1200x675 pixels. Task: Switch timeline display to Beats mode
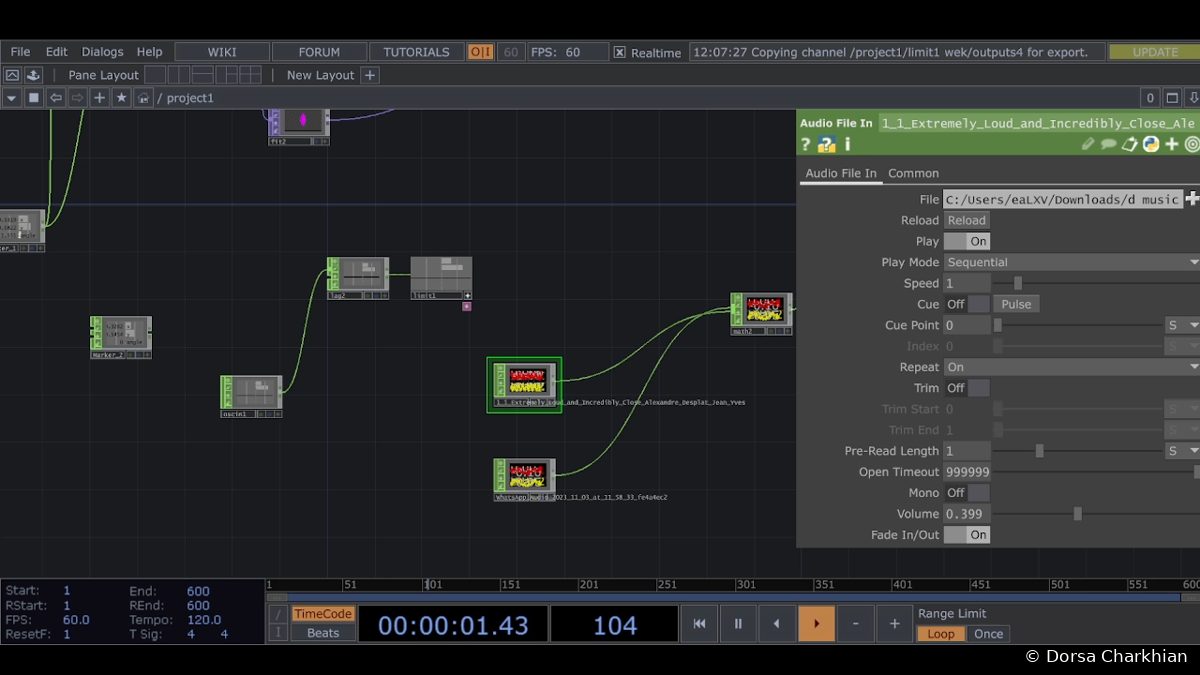[323, 633]
